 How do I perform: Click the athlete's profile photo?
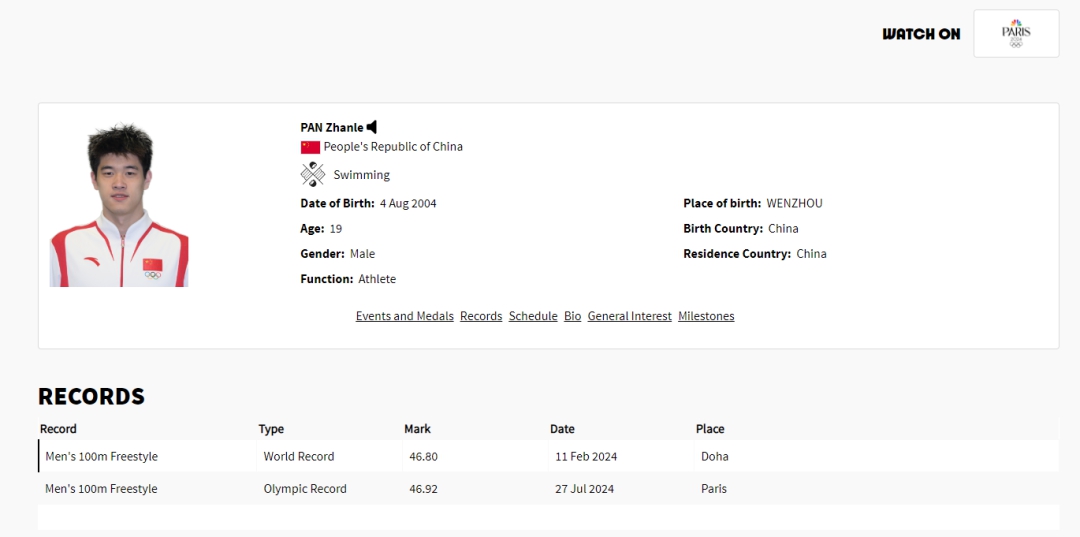click(119, 205)
